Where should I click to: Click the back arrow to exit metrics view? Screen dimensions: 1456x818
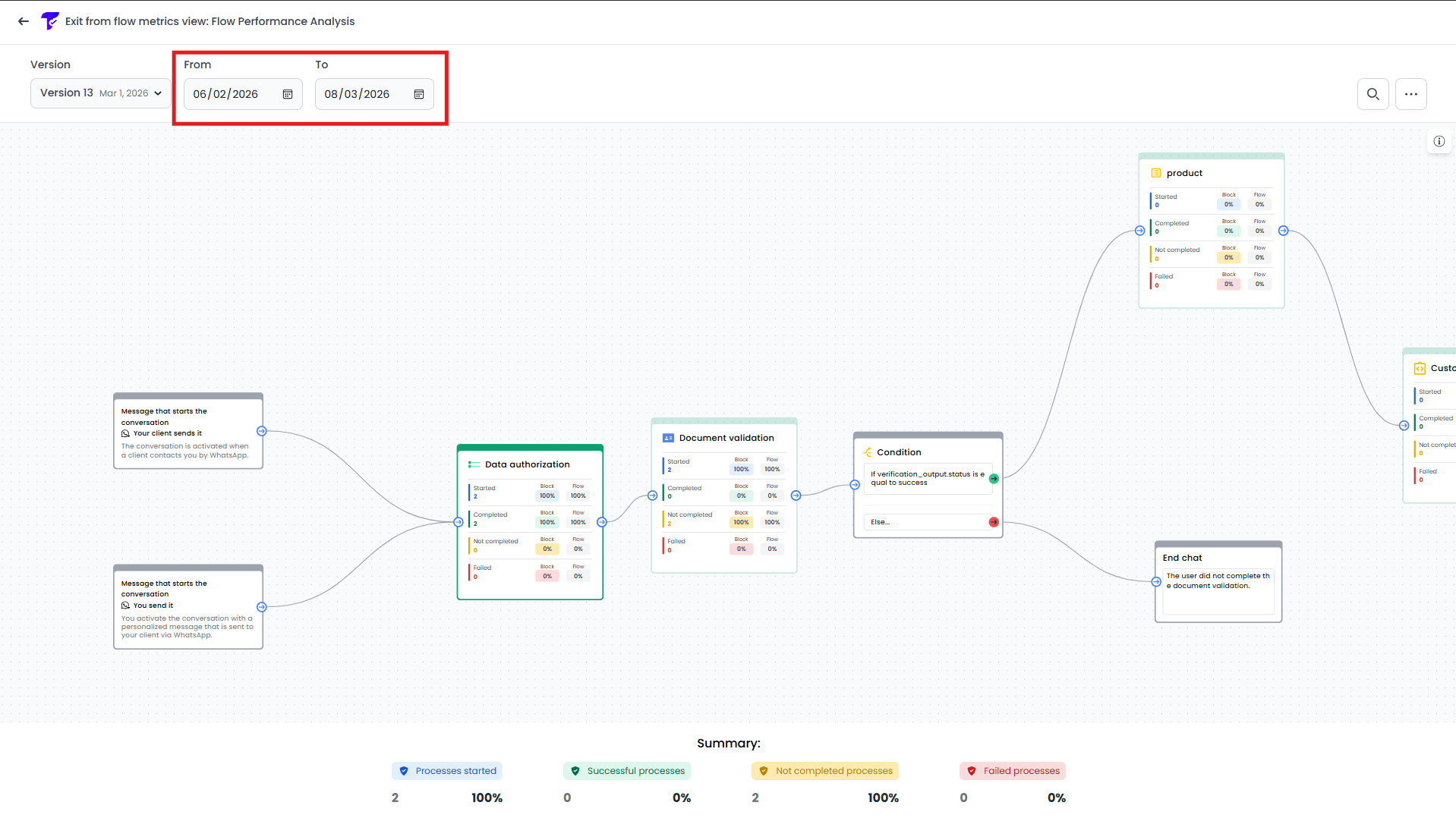23,21
